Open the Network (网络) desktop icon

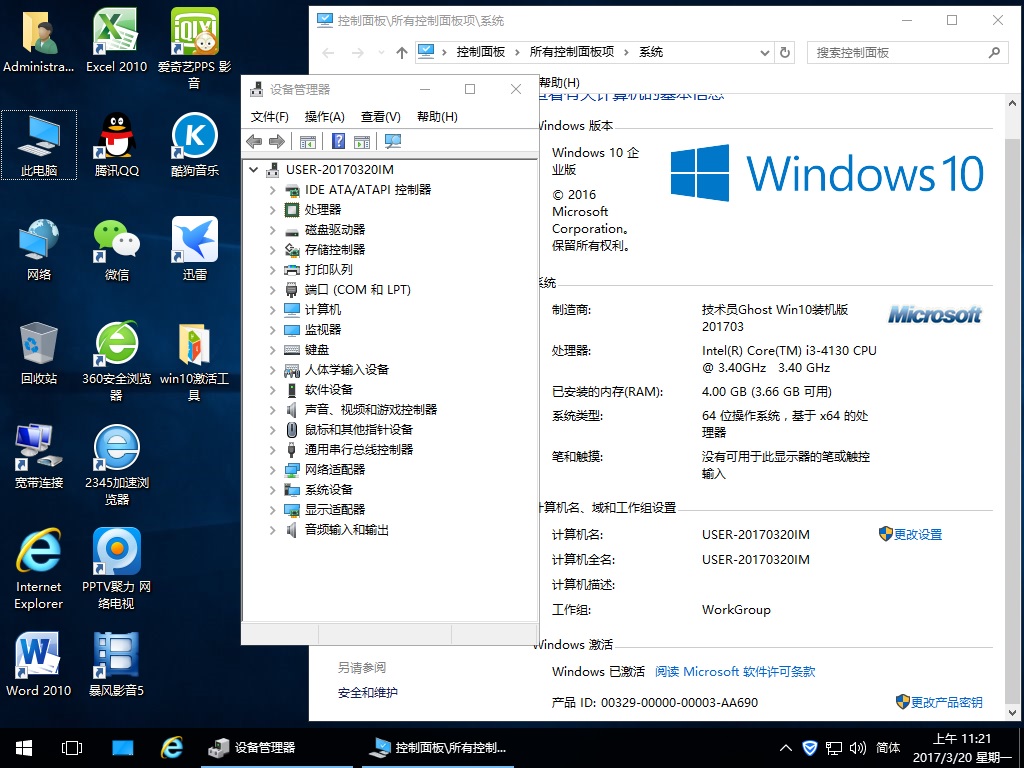click(39, 249)
